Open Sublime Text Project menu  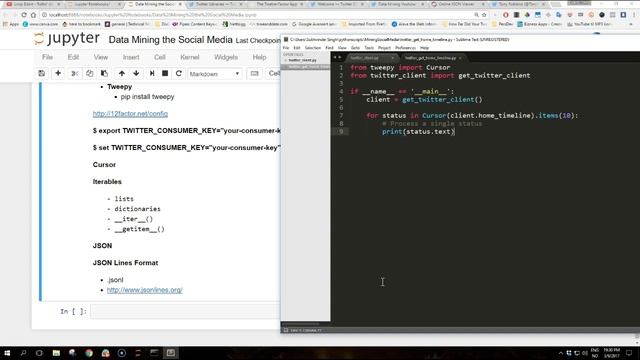click(x=384, y=48)
